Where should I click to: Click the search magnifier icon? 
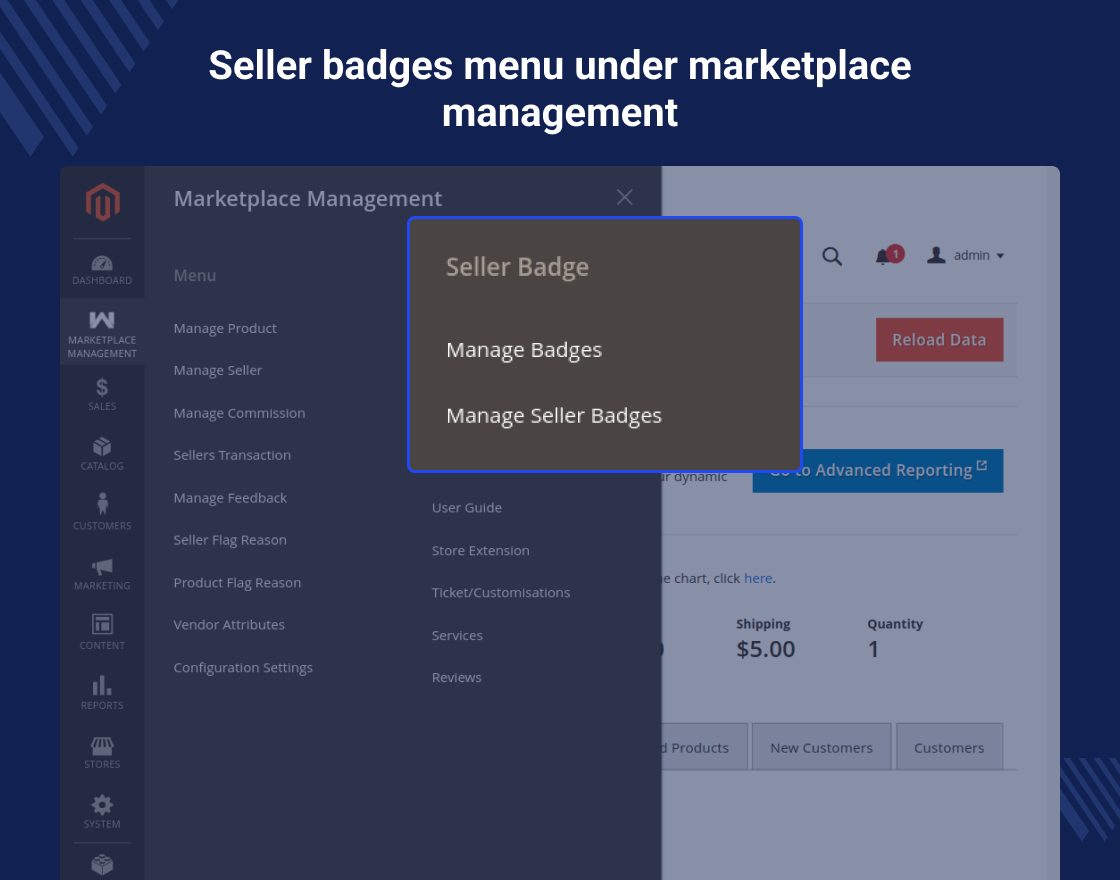[831, 256]
